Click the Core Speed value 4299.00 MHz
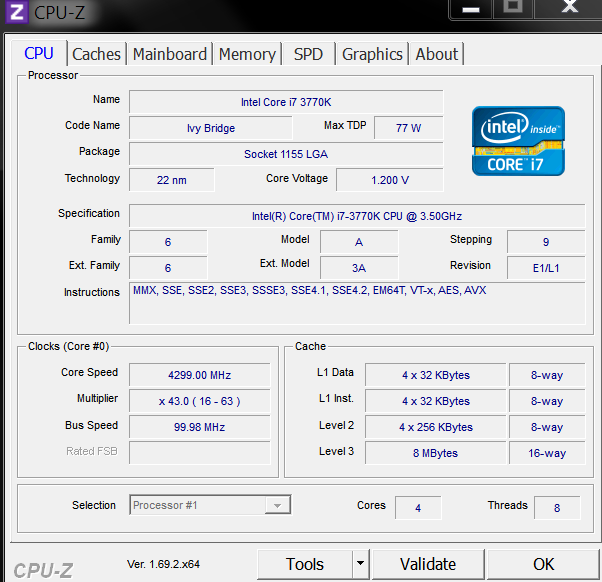Viewport: 602px width, 582px height. coord(200,375)
